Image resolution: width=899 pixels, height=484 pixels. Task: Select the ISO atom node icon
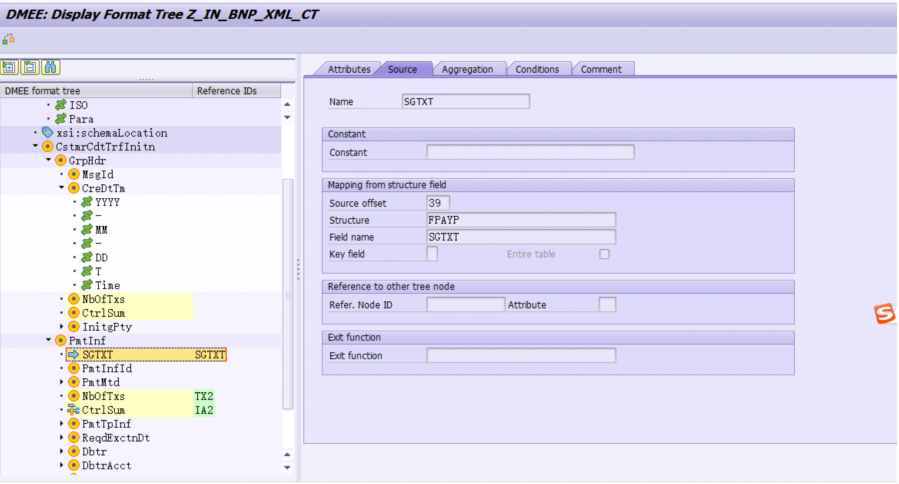pos(60,105)
